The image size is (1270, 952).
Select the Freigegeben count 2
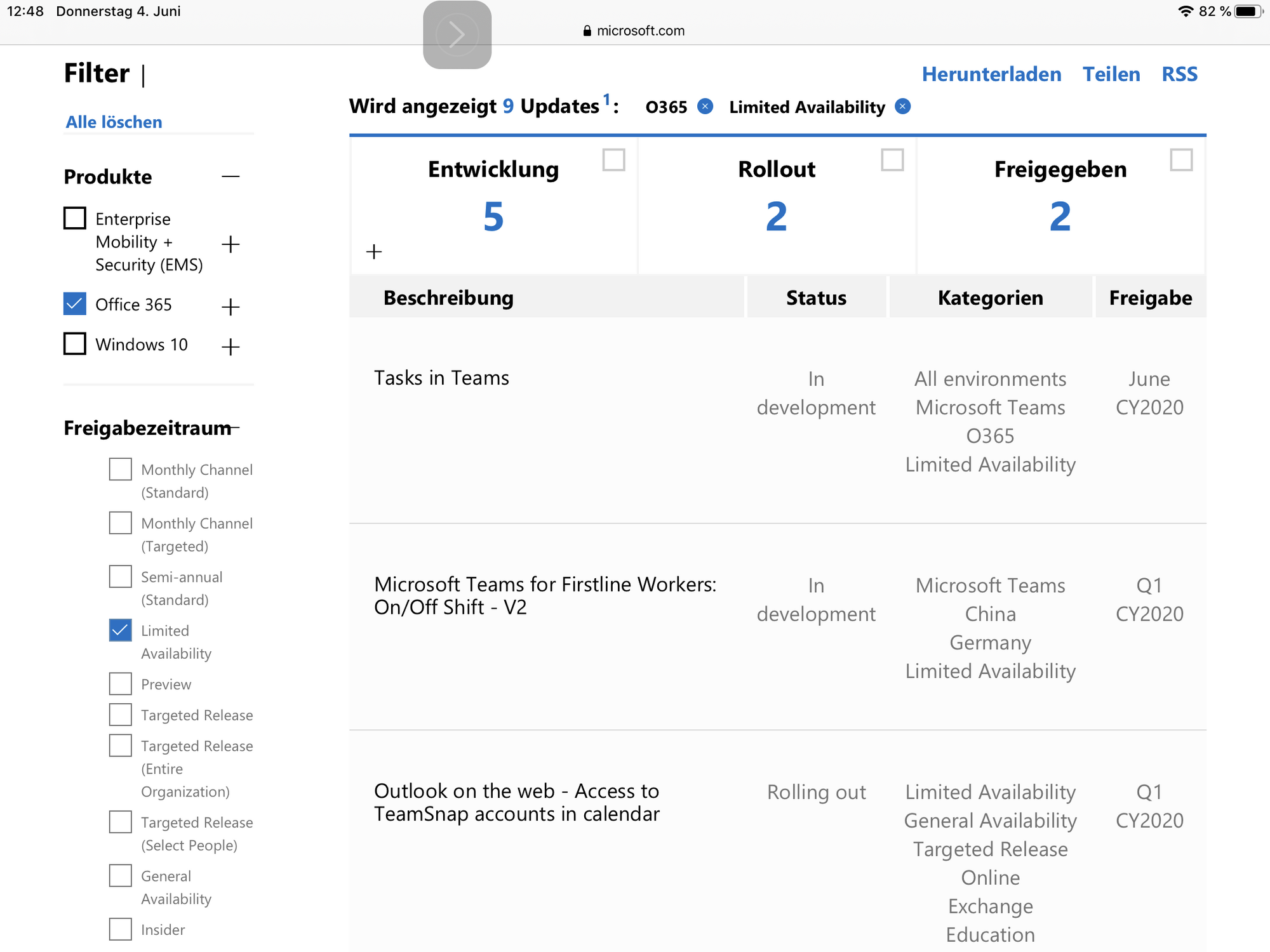1060,217
